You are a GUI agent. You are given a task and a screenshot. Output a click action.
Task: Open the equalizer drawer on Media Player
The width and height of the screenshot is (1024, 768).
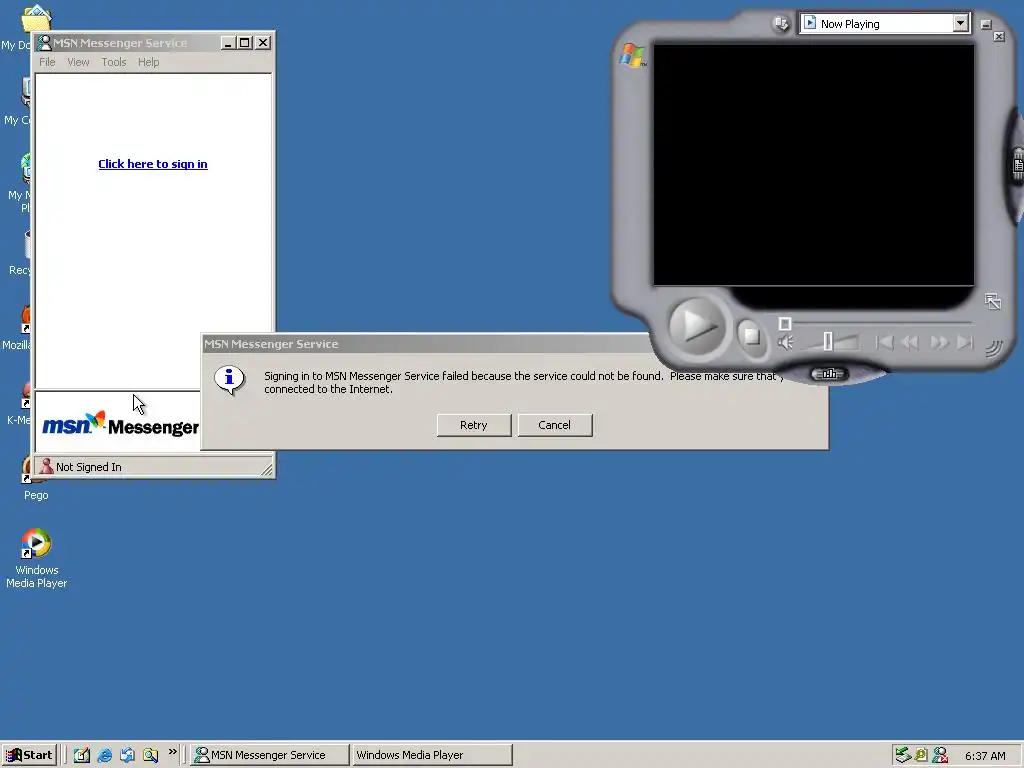pyautogui.click(x=829, y=374)
